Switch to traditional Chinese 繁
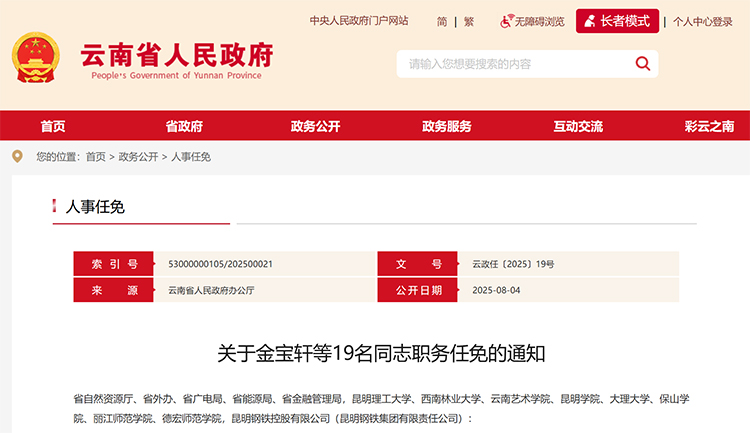Viewport: 750px width, 433px height. [468, 21]
